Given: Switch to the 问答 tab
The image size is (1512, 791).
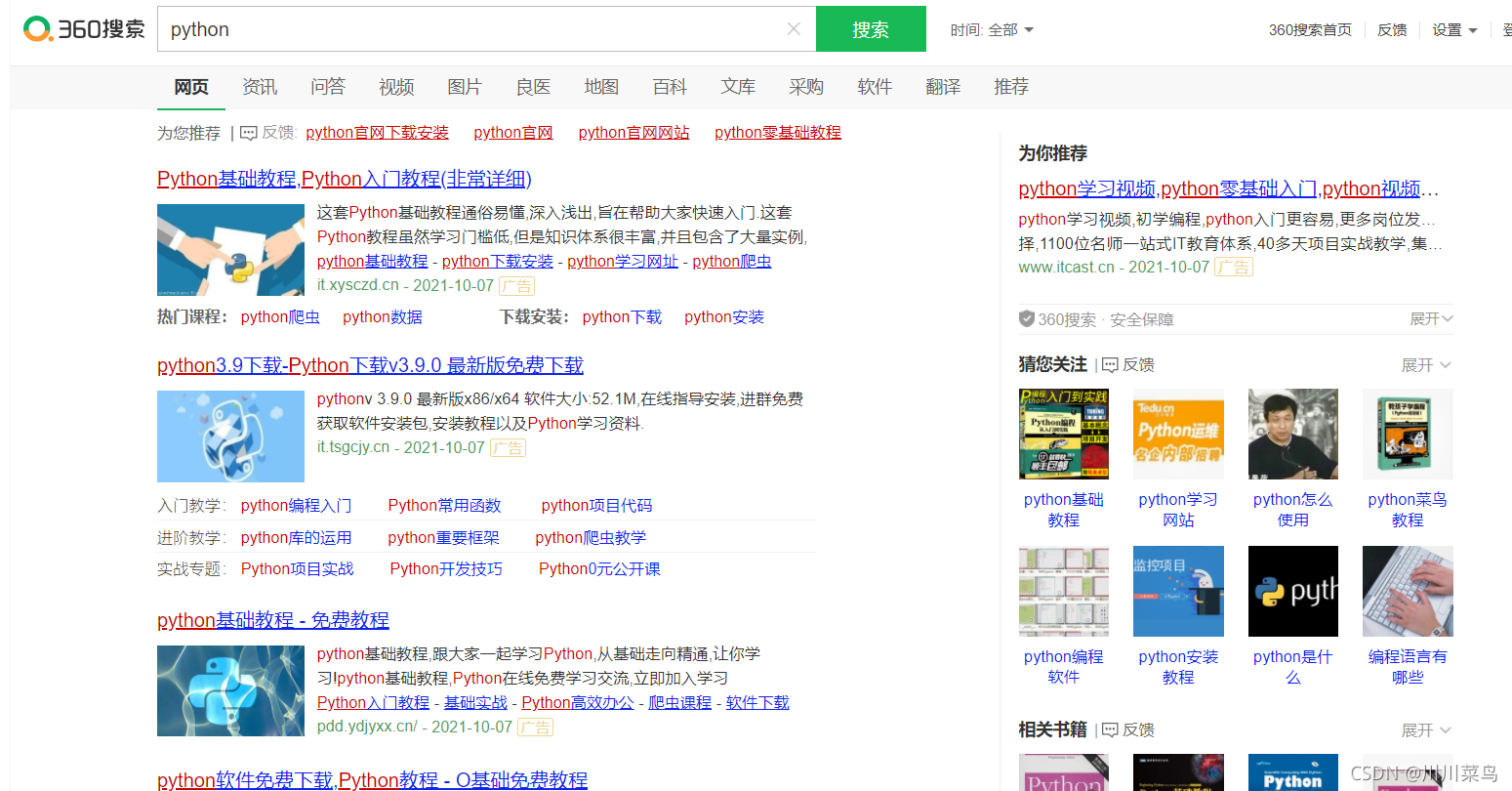Looking at the screenshot, I should click(x=328, y=87).
